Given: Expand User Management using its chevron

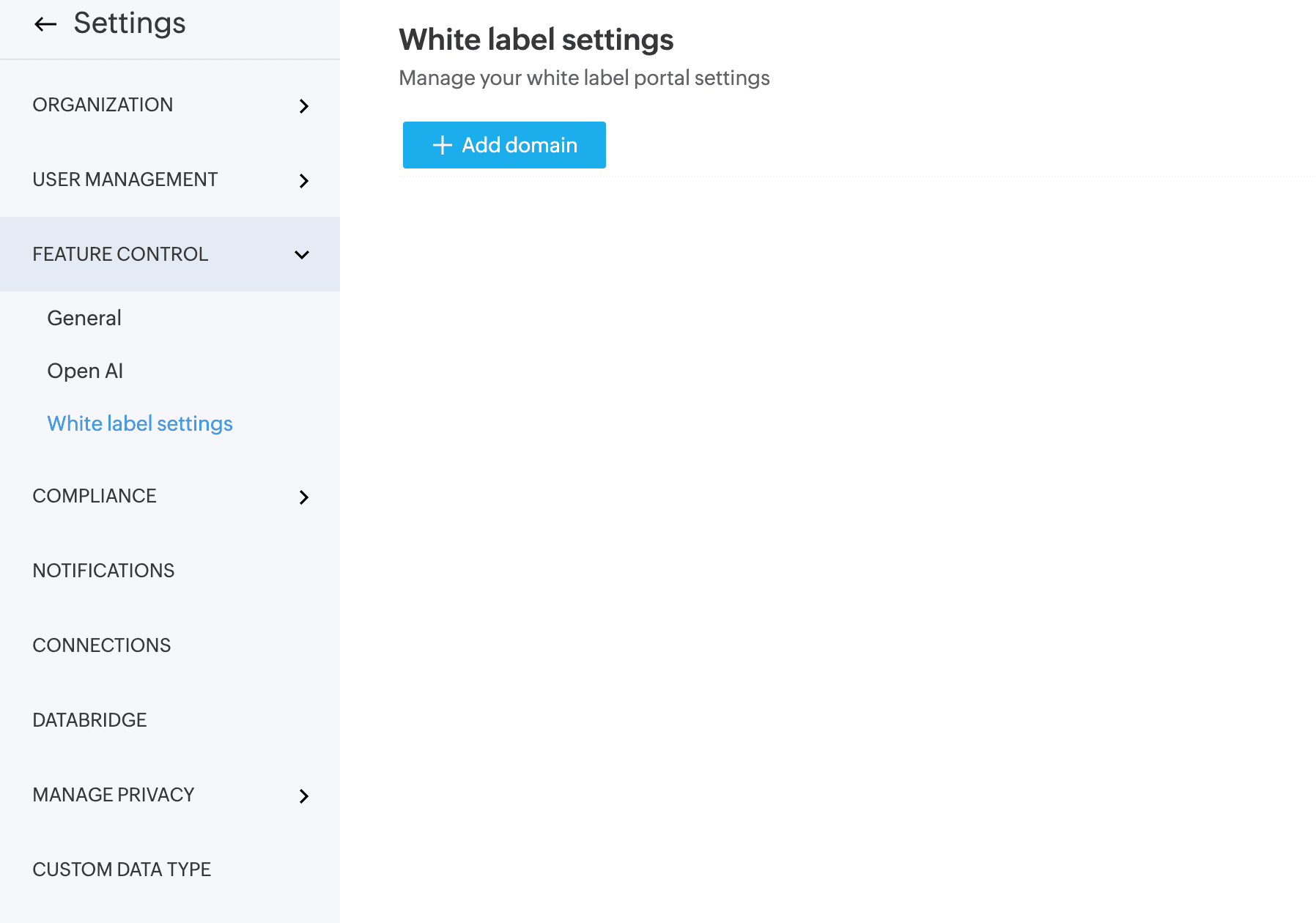Looking at the screenshot, I should [x=303, y=181].
